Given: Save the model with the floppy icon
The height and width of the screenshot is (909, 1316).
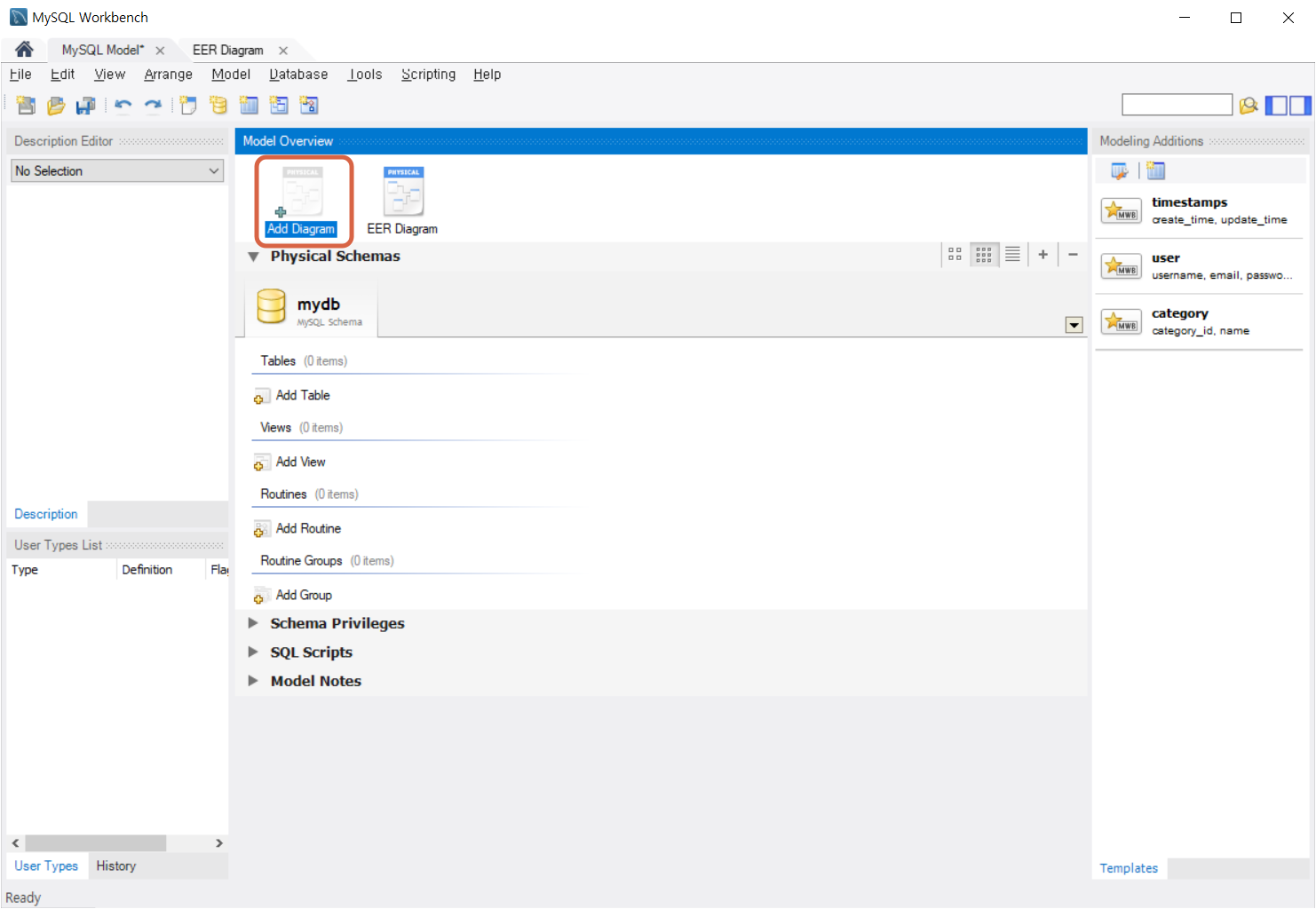Looking at the screenshot, I should tap(85, 106).
